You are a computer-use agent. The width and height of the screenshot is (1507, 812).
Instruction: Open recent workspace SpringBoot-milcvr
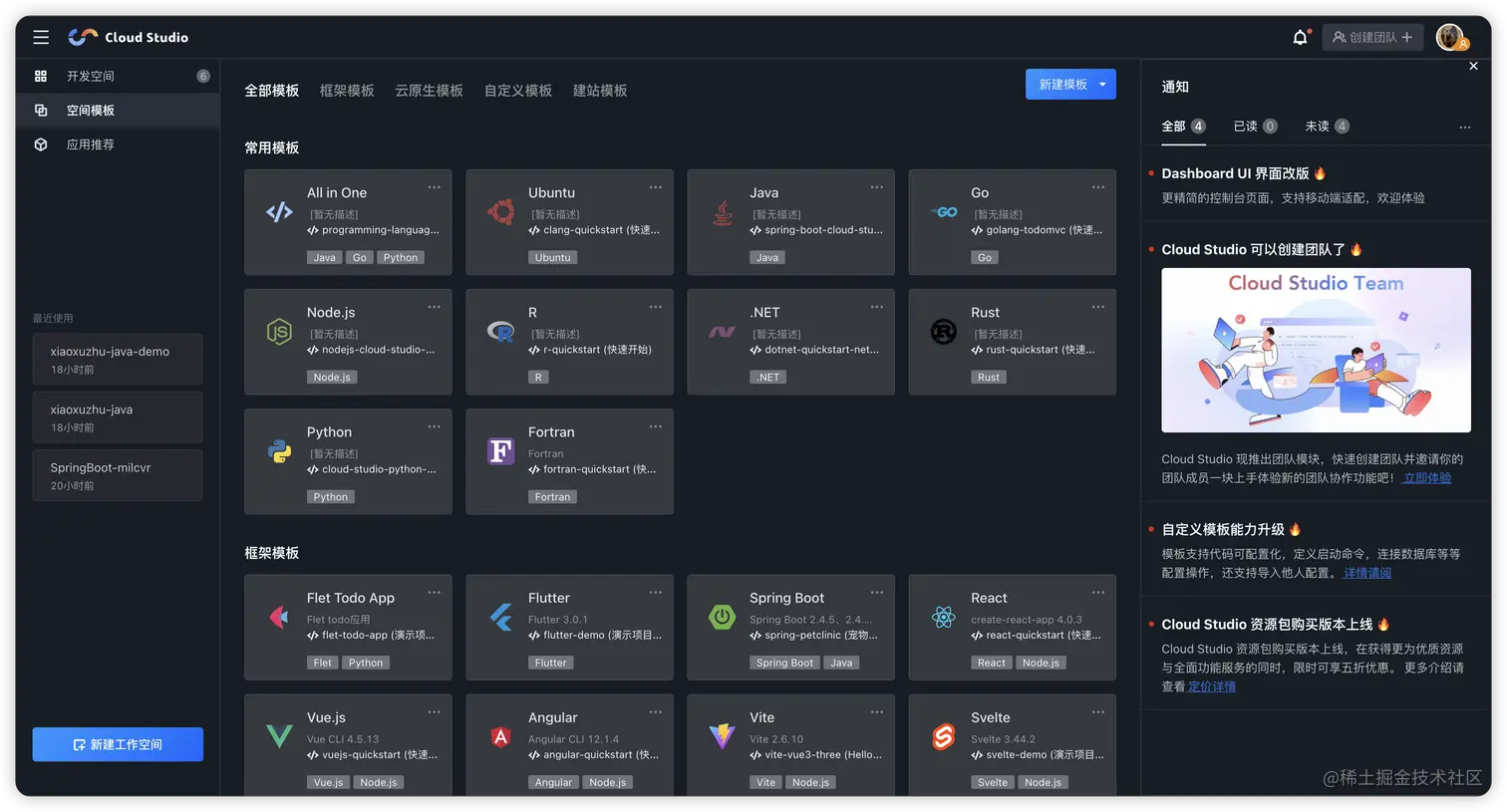point(118,475)
